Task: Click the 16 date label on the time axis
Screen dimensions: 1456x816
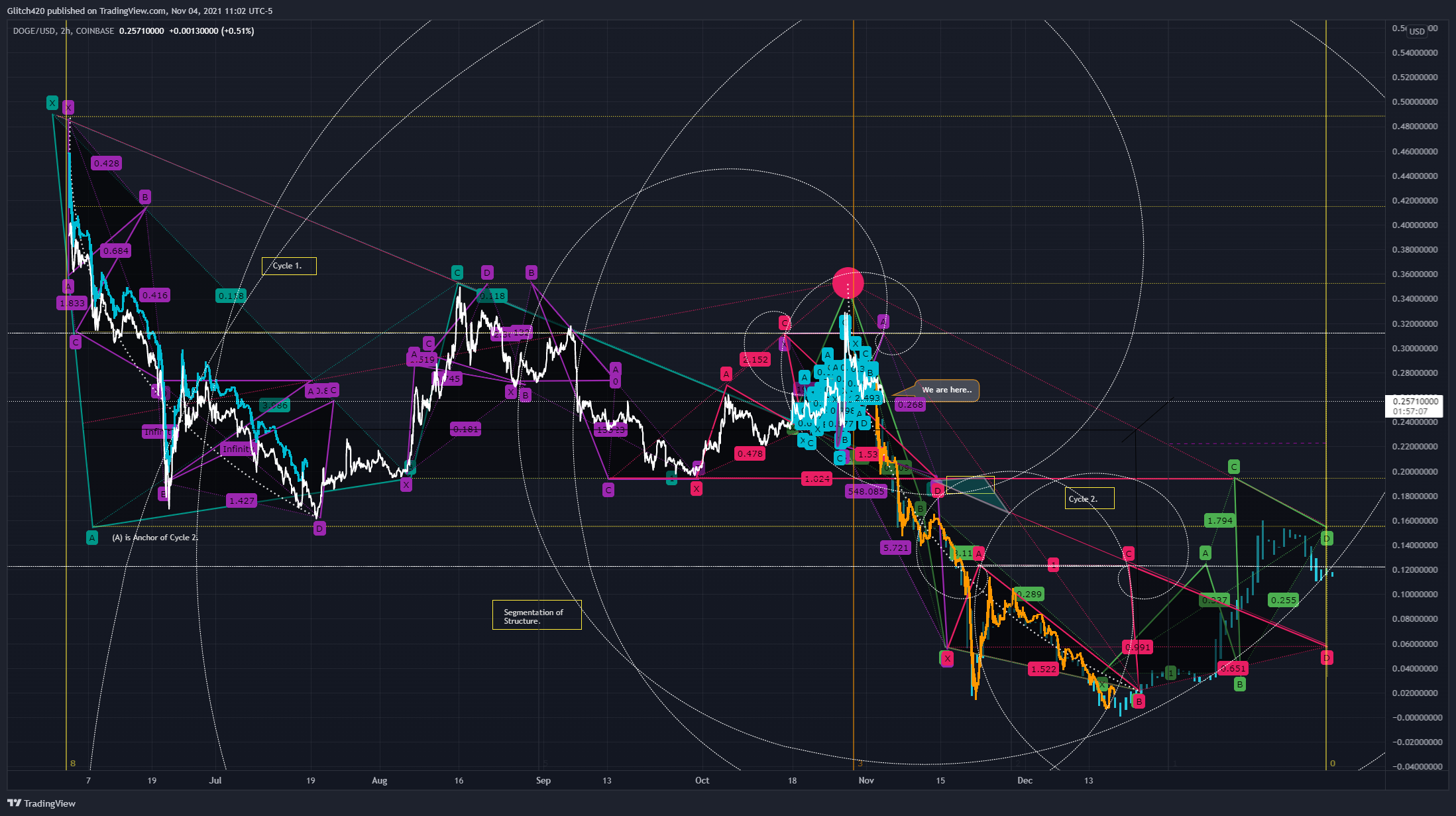Action: pos(459,780)
